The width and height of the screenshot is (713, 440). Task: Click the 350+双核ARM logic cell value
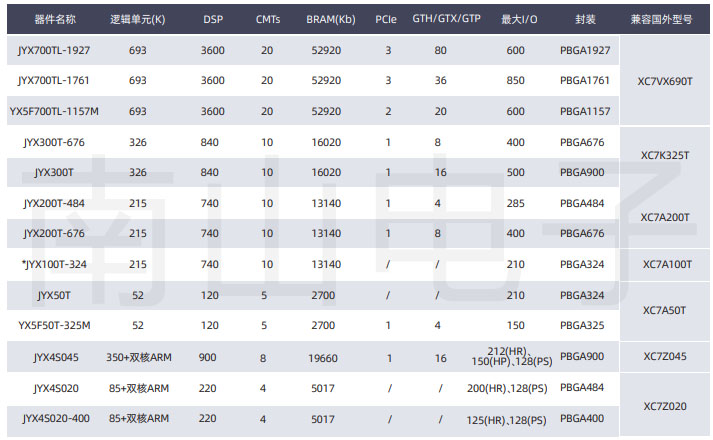pyautogui.click(x=139, y=357)
